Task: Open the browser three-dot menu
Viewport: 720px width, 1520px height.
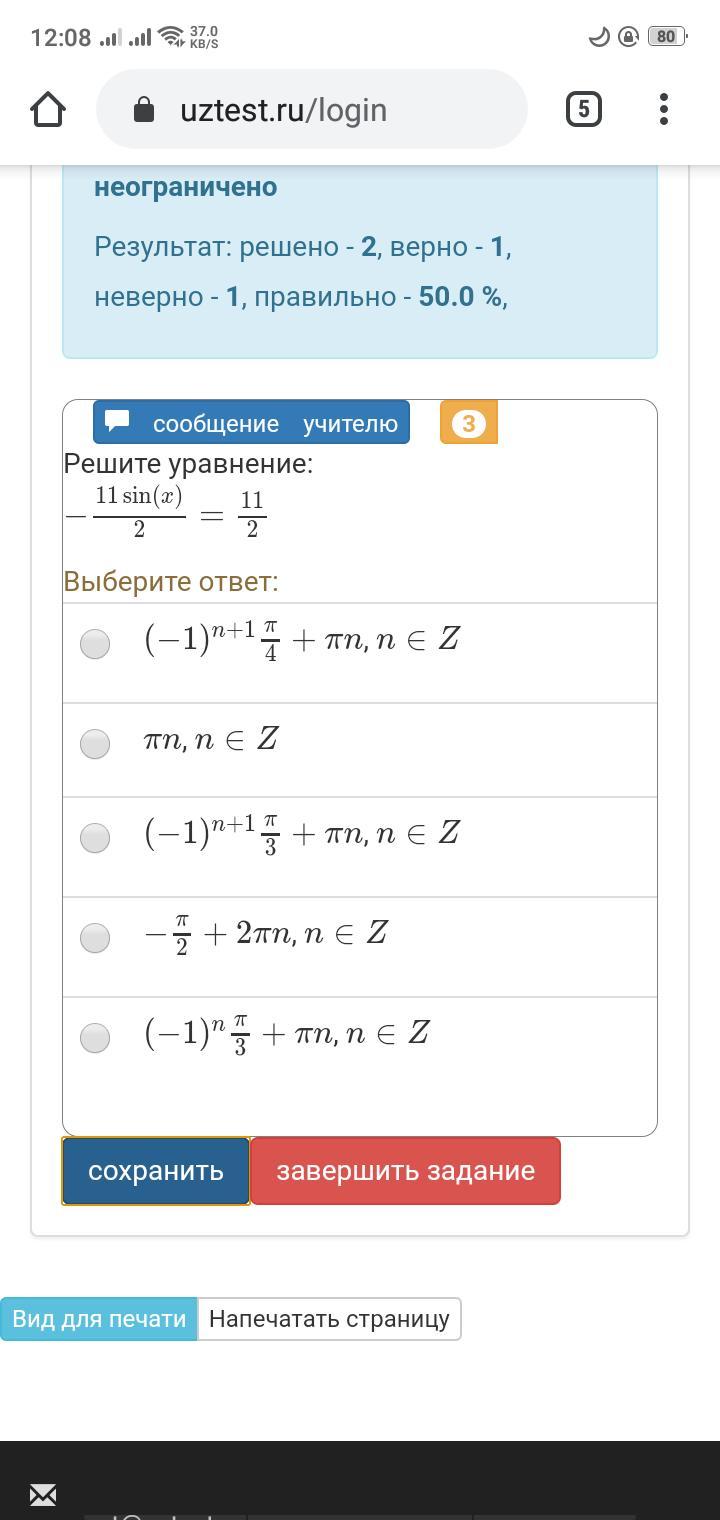Action: pos(664,109)
